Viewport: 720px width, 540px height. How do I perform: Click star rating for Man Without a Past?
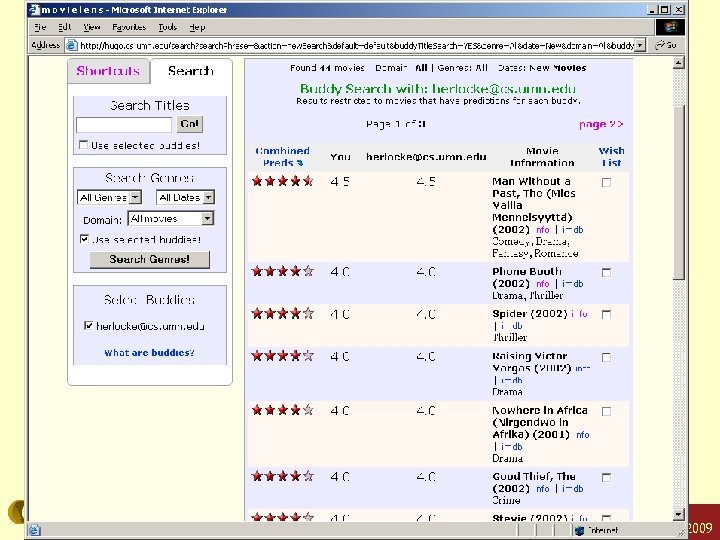282,181
